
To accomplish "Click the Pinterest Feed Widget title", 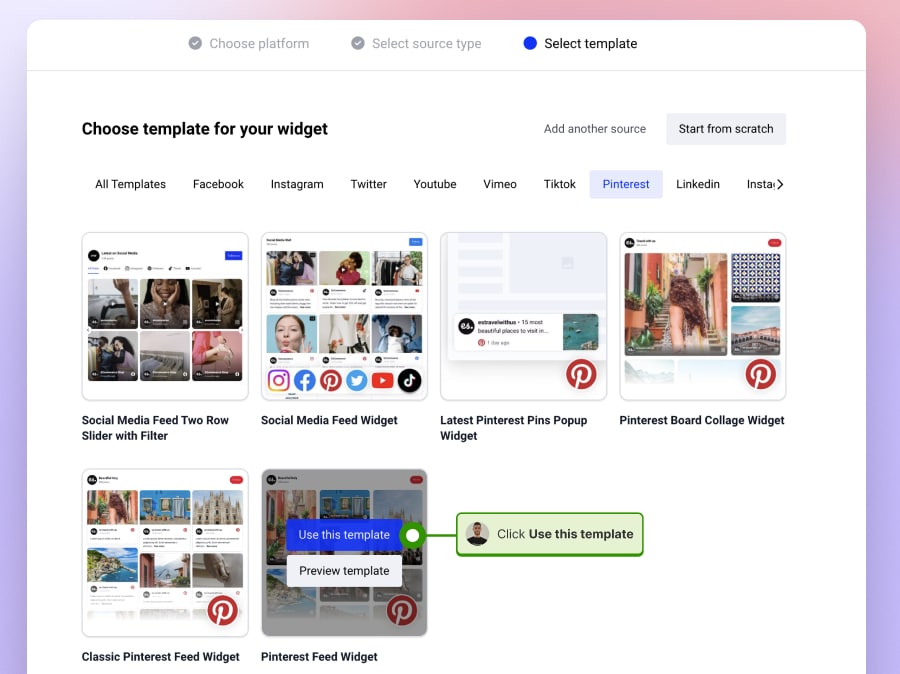I will 319,657.
